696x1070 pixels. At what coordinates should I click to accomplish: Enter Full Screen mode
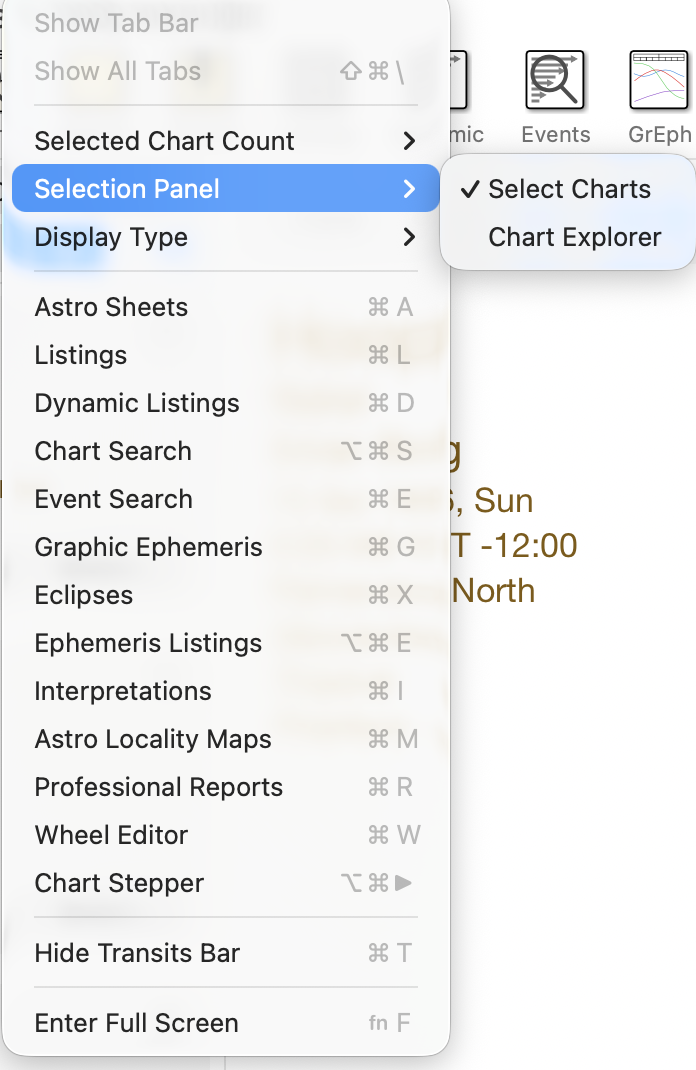136,1023
